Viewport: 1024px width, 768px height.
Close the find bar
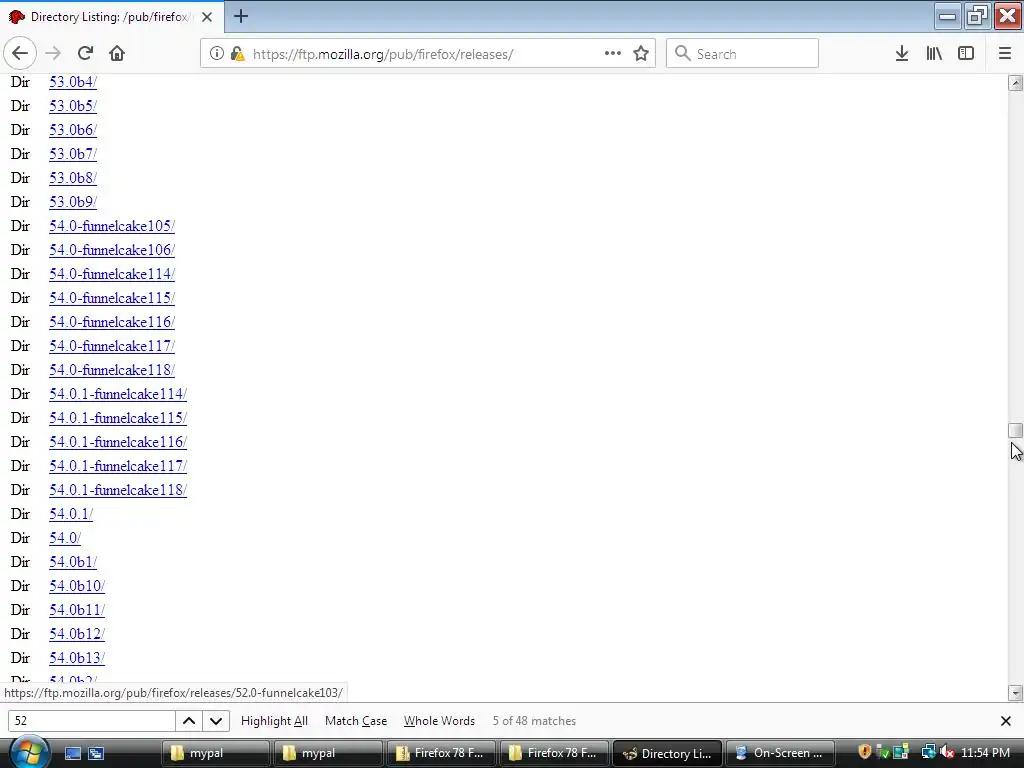point(1006,721)
